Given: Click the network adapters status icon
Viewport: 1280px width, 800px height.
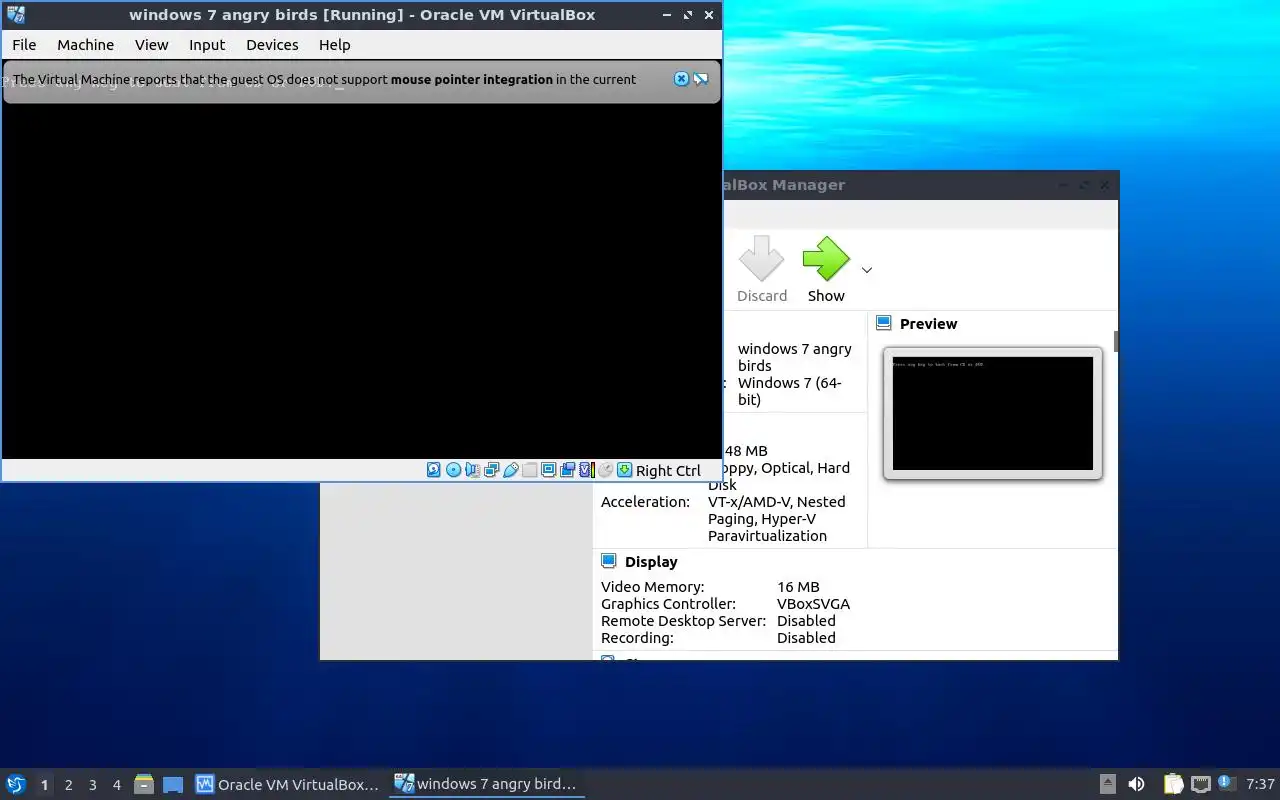Looking at the screenshot, I should coord(491,470).
